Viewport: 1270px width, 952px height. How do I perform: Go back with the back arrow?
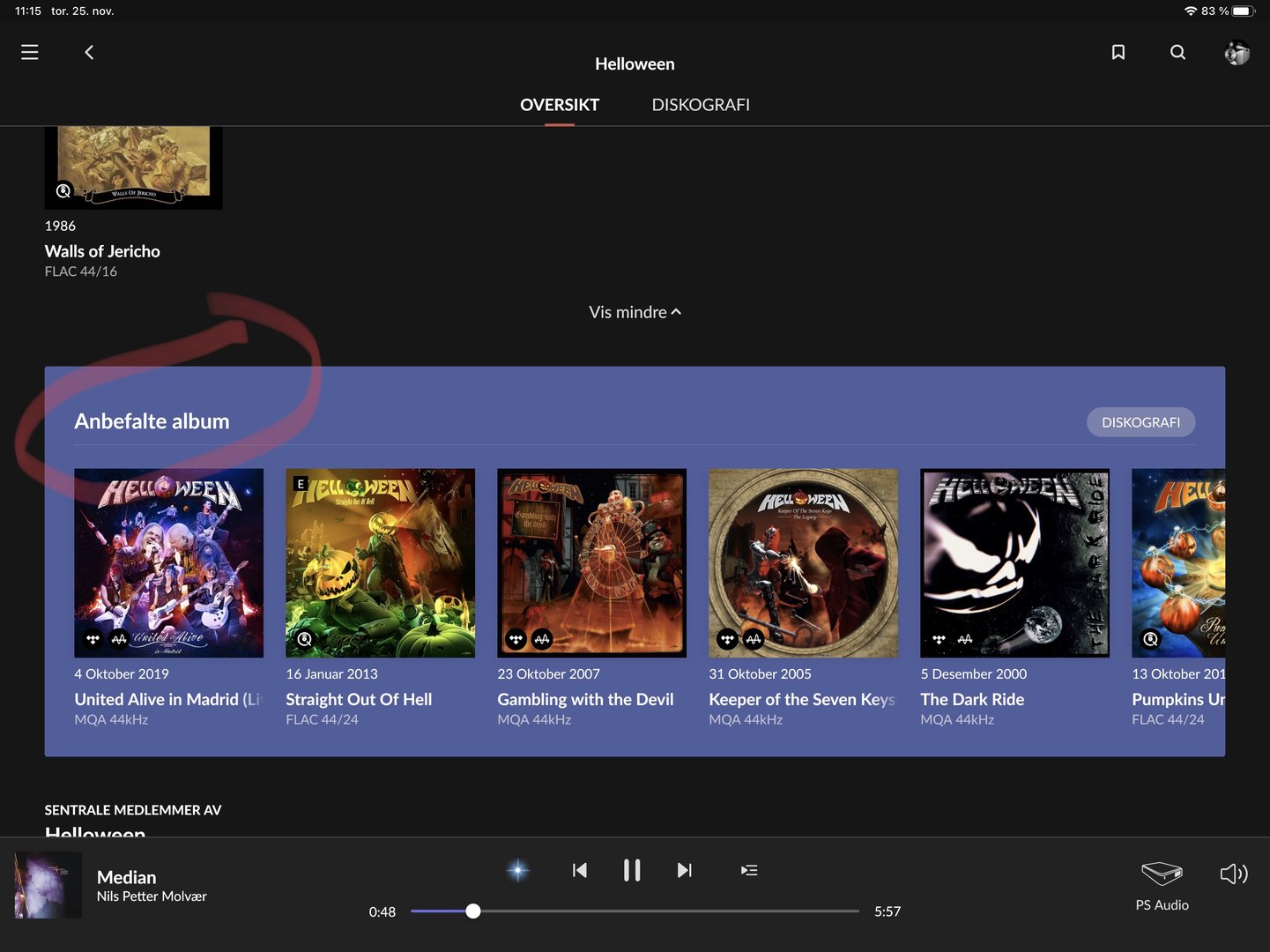pos(89,52)
